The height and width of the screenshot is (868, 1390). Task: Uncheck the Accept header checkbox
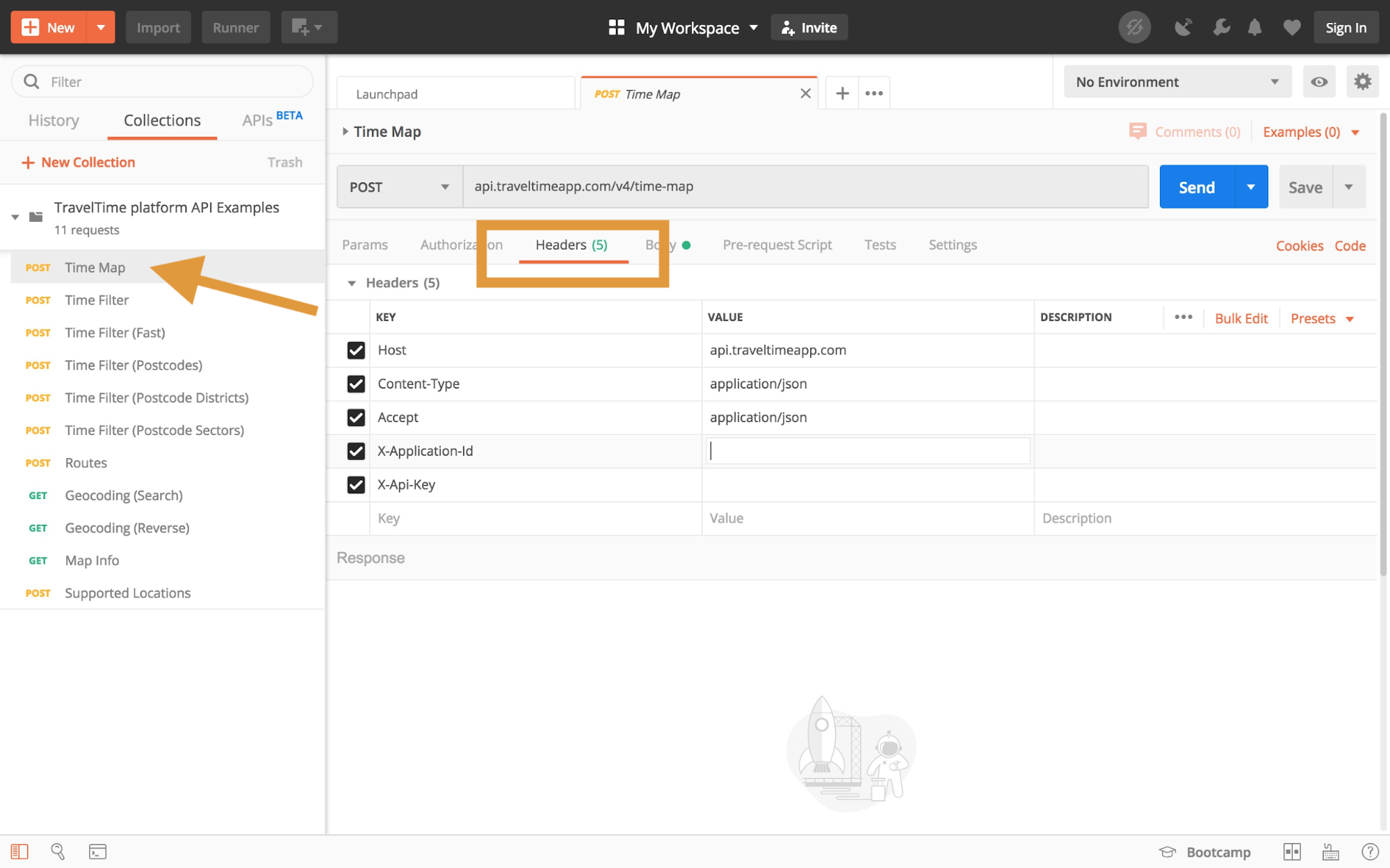[x=355, y=417]
